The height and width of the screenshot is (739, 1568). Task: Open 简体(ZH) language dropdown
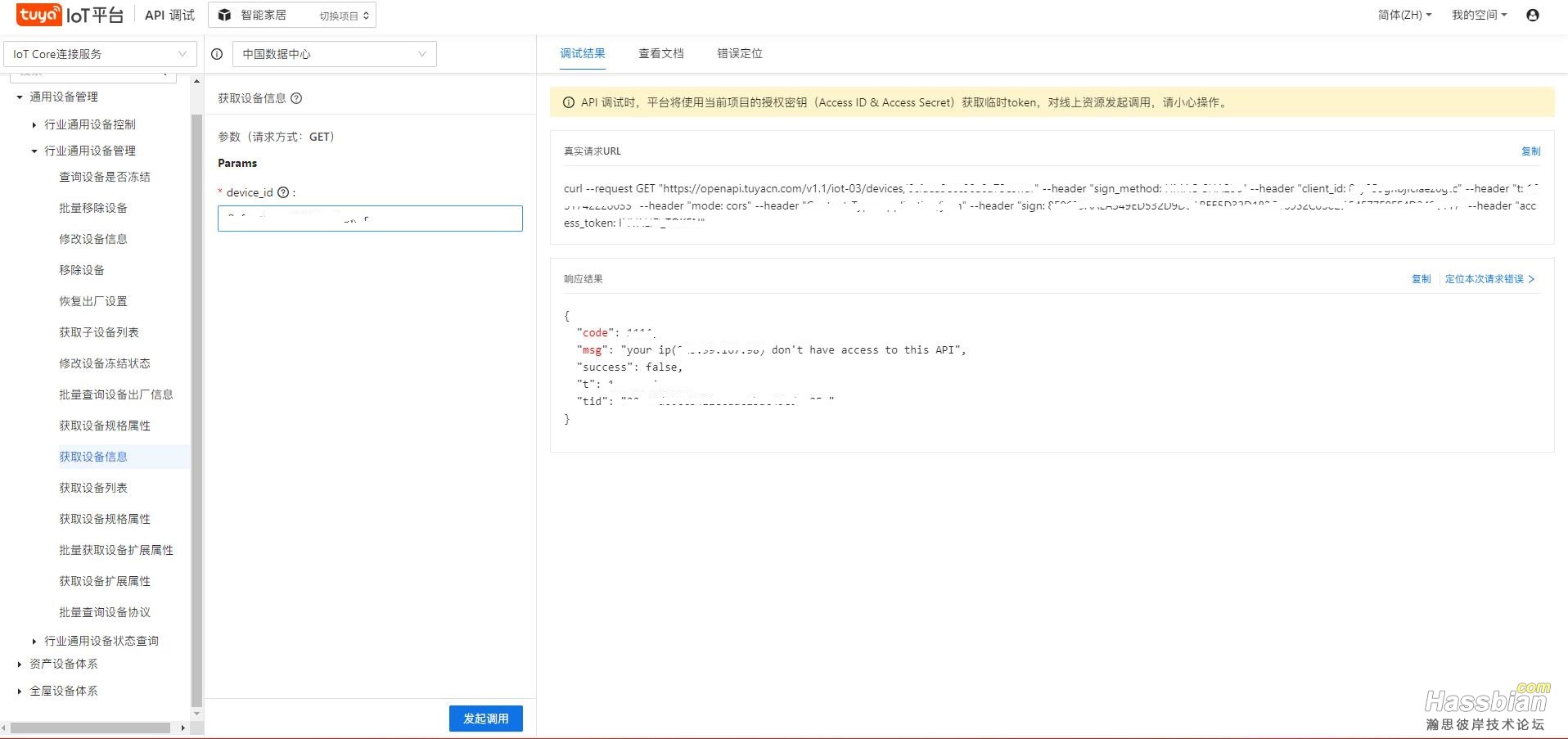(x=1404, y=15)
